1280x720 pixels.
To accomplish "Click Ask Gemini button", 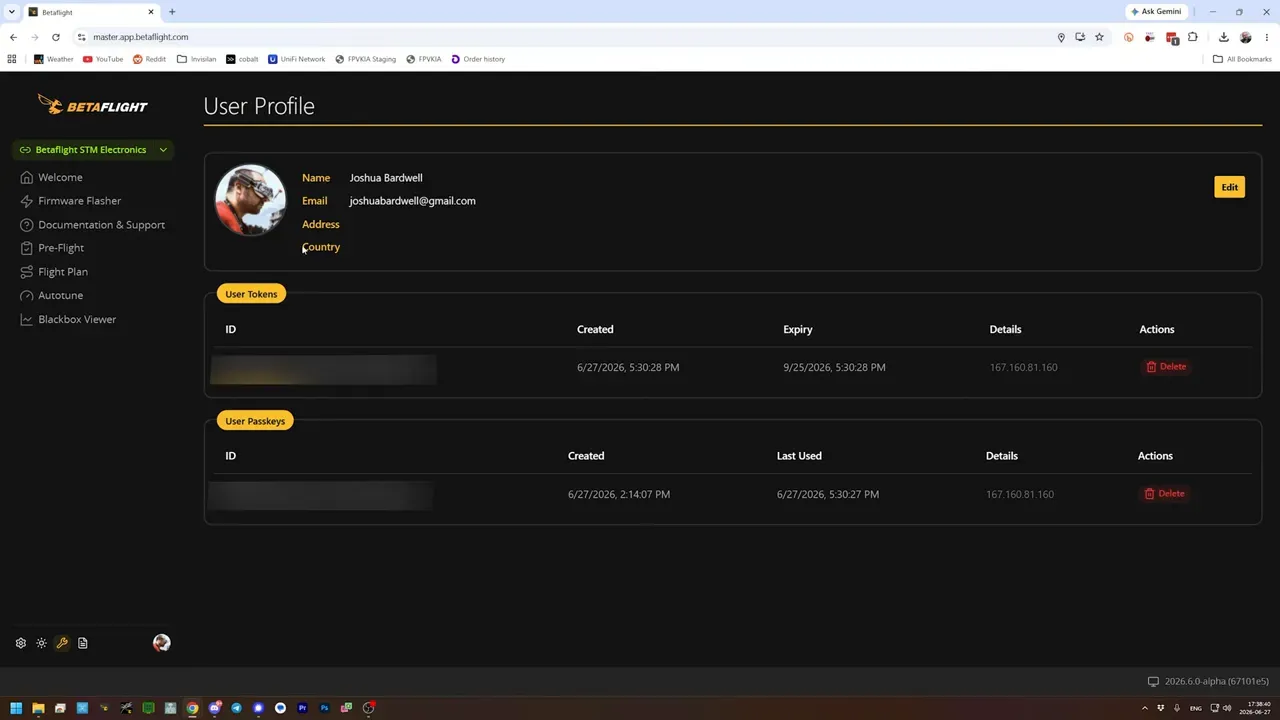I will pyautogui.click(x=1155, y=12).
